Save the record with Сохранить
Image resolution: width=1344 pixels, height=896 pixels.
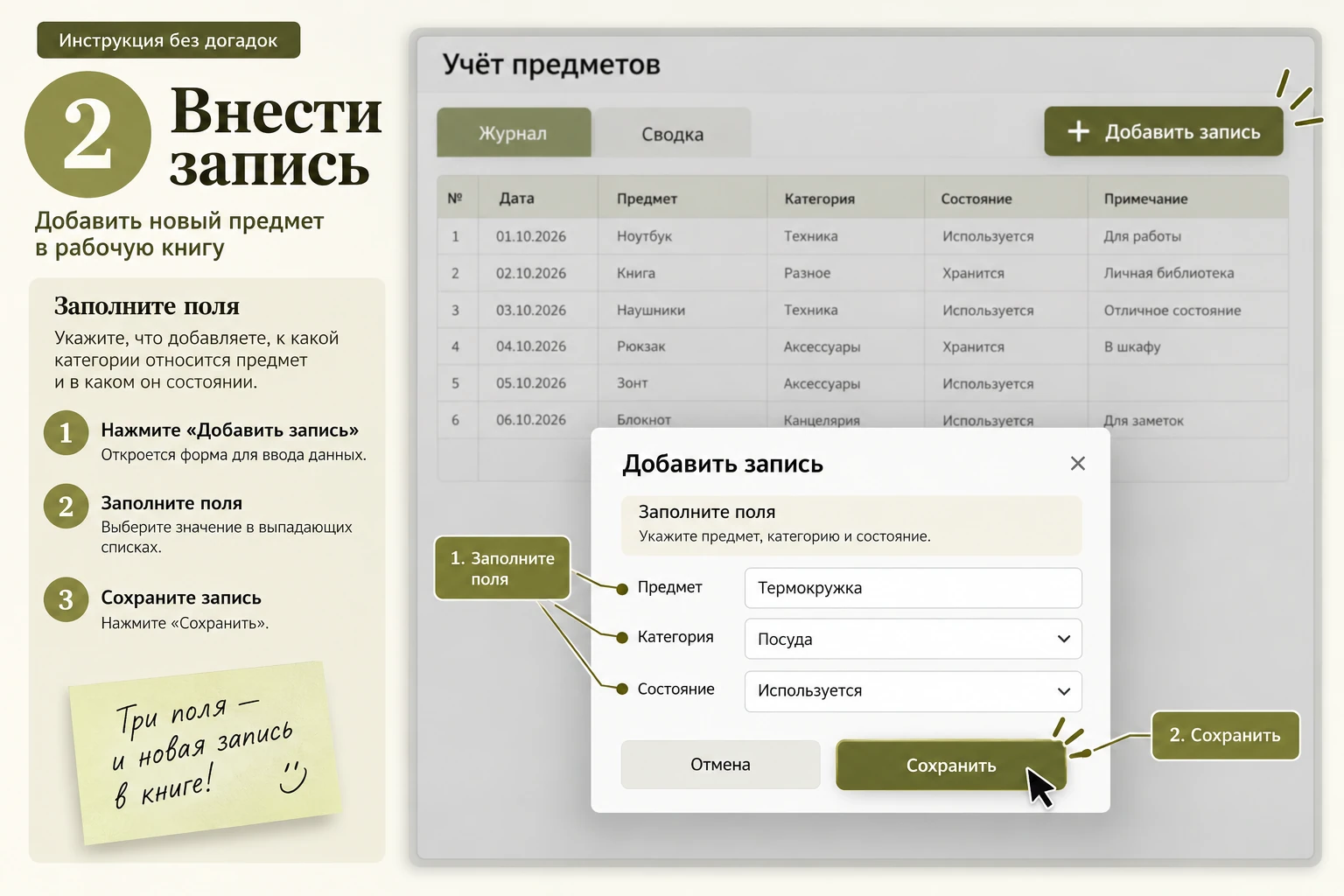click(x=951, y=765)
